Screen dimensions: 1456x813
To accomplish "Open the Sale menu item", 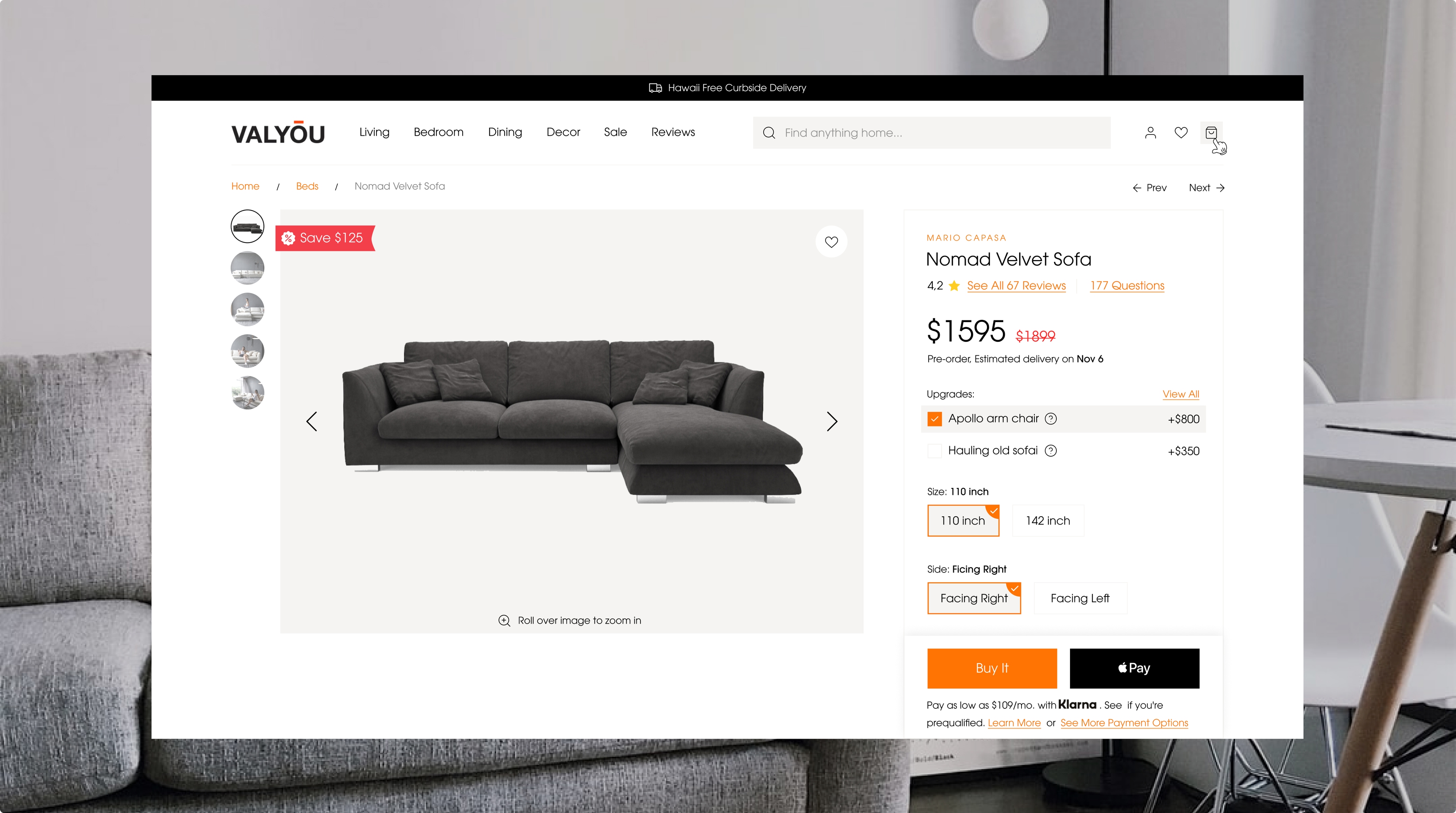I will 615,132.
